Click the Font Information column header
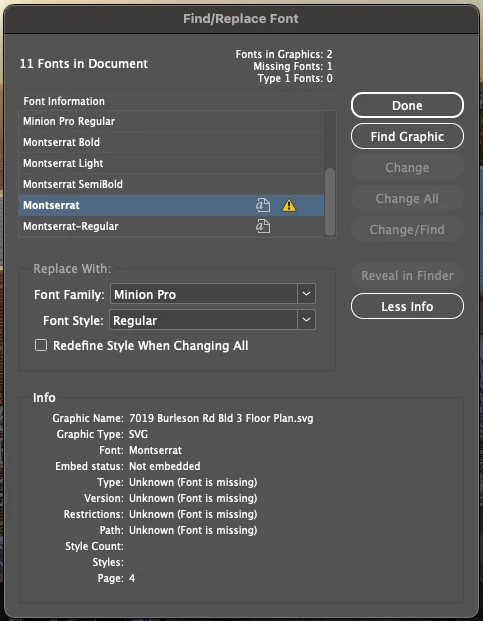Image resolution: width=483 pixels, height=621 pixels. (x=64, y=101)
